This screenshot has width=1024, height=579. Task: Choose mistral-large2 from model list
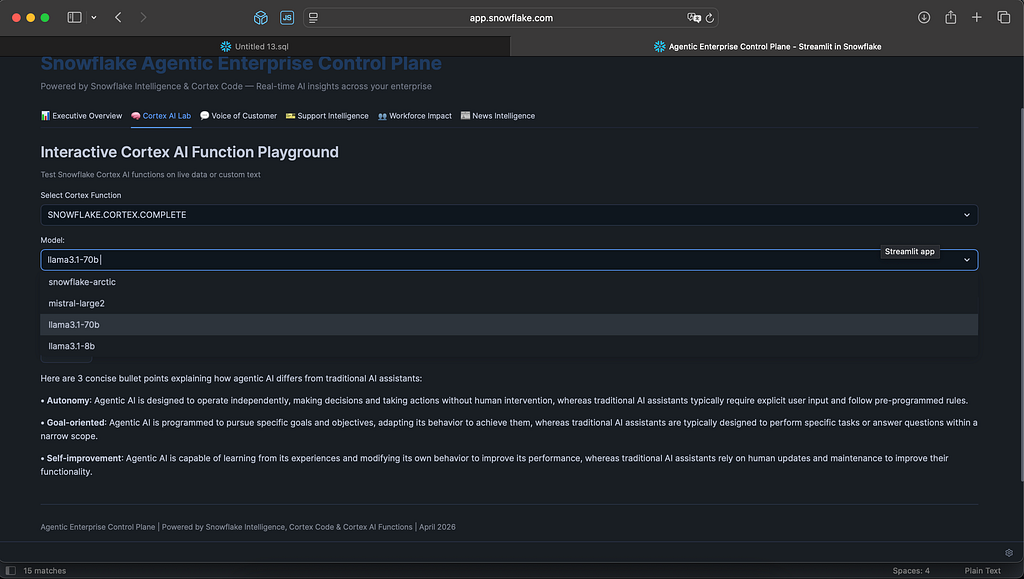pos(509,304)
